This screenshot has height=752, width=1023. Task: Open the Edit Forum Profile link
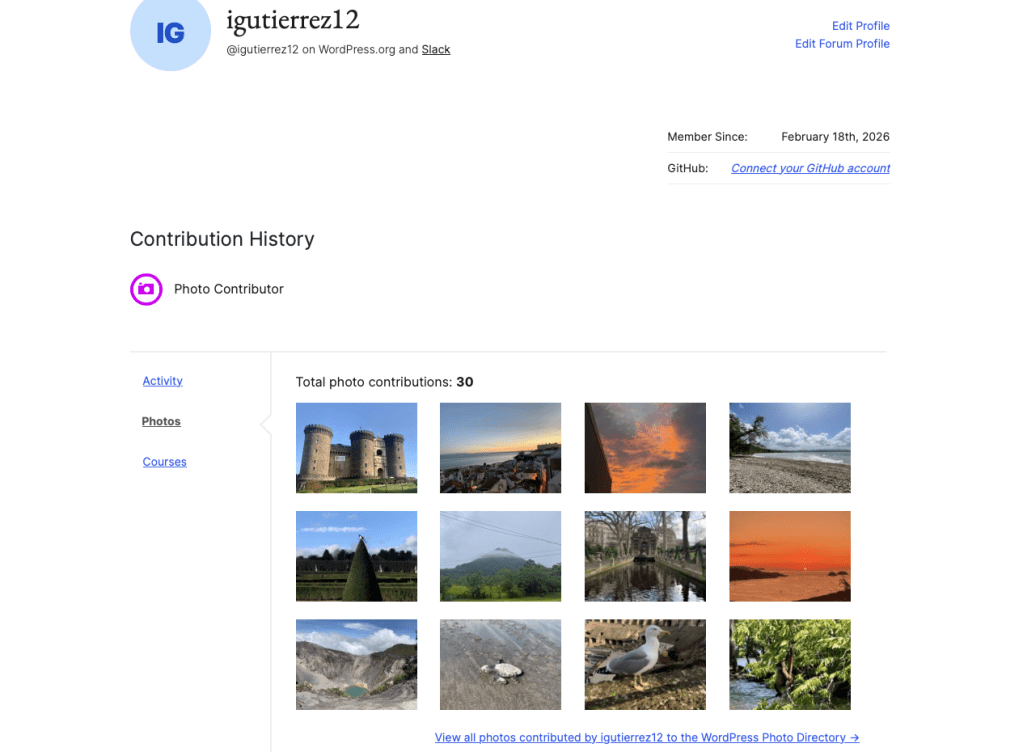coord(842,43)
